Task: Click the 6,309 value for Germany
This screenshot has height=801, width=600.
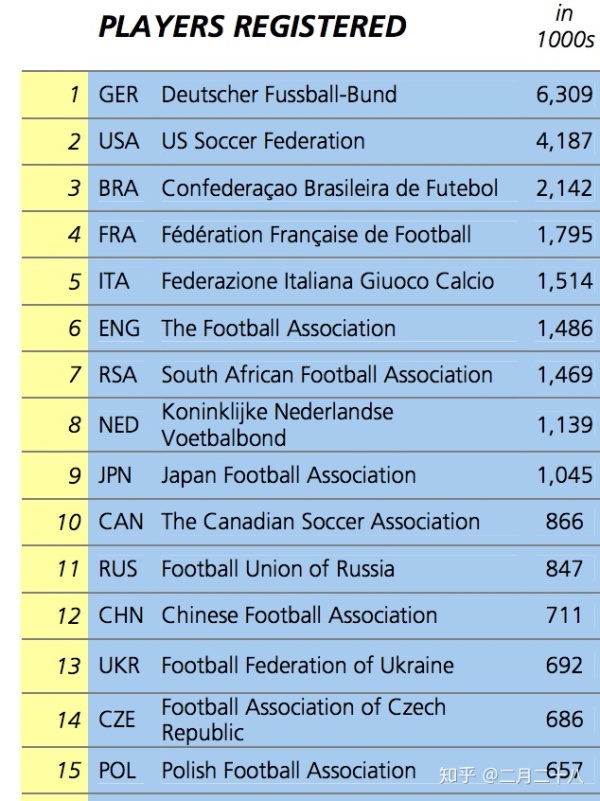Action: (x=564, y=95)
